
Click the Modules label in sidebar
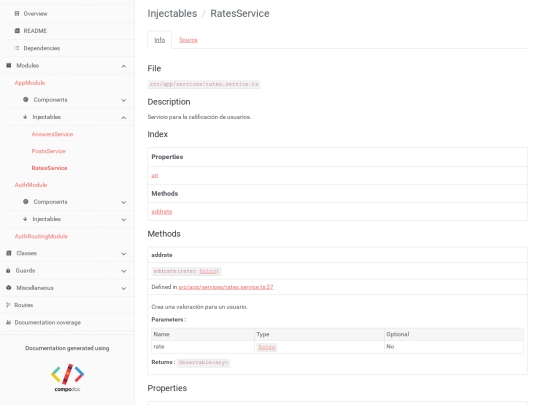[28, 65]
